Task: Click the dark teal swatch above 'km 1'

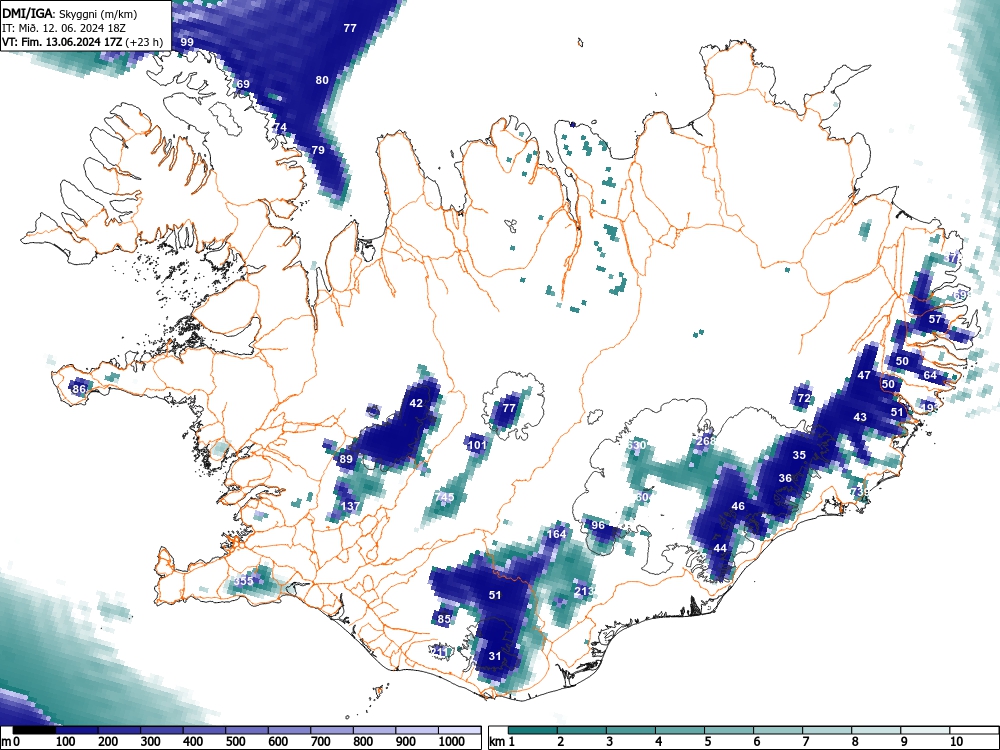Action: tap(533, 730)
